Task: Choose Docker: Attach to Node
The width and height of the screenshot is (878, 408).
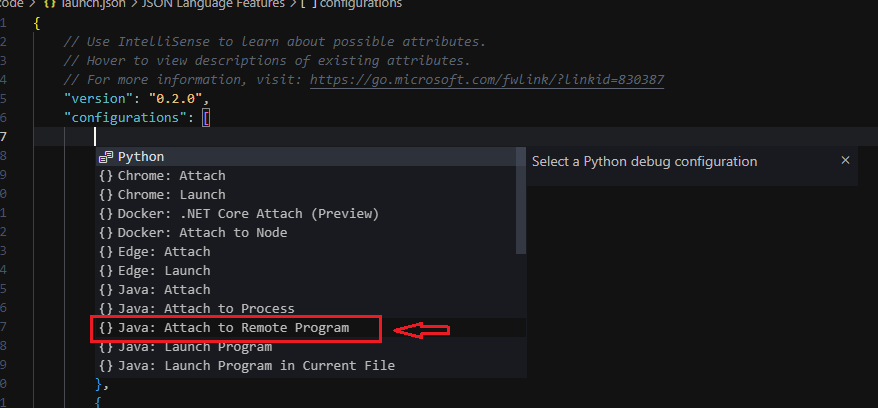Action: pos(202,233)
